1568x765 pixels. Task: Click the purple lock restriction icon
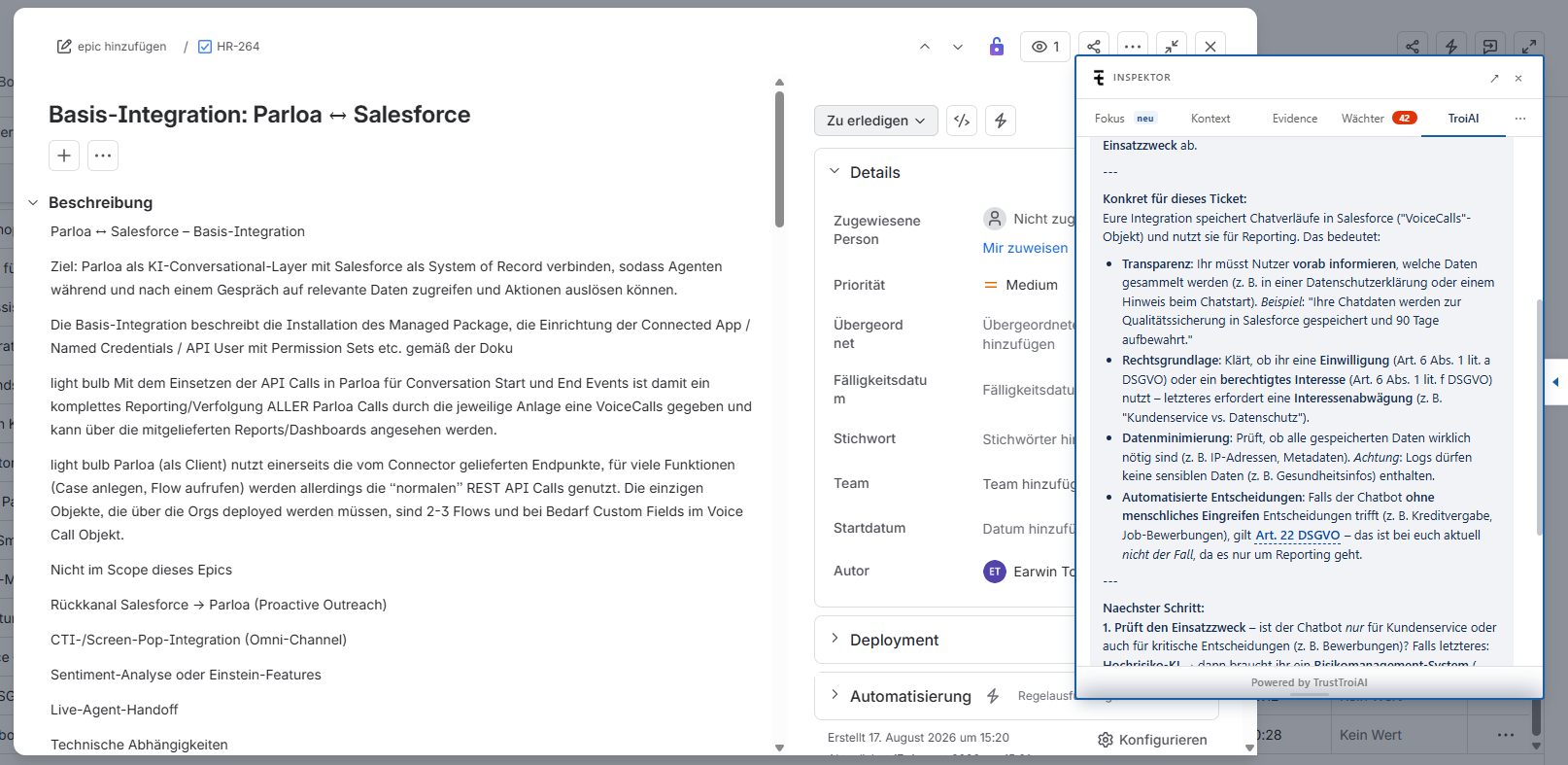[997, 47]
